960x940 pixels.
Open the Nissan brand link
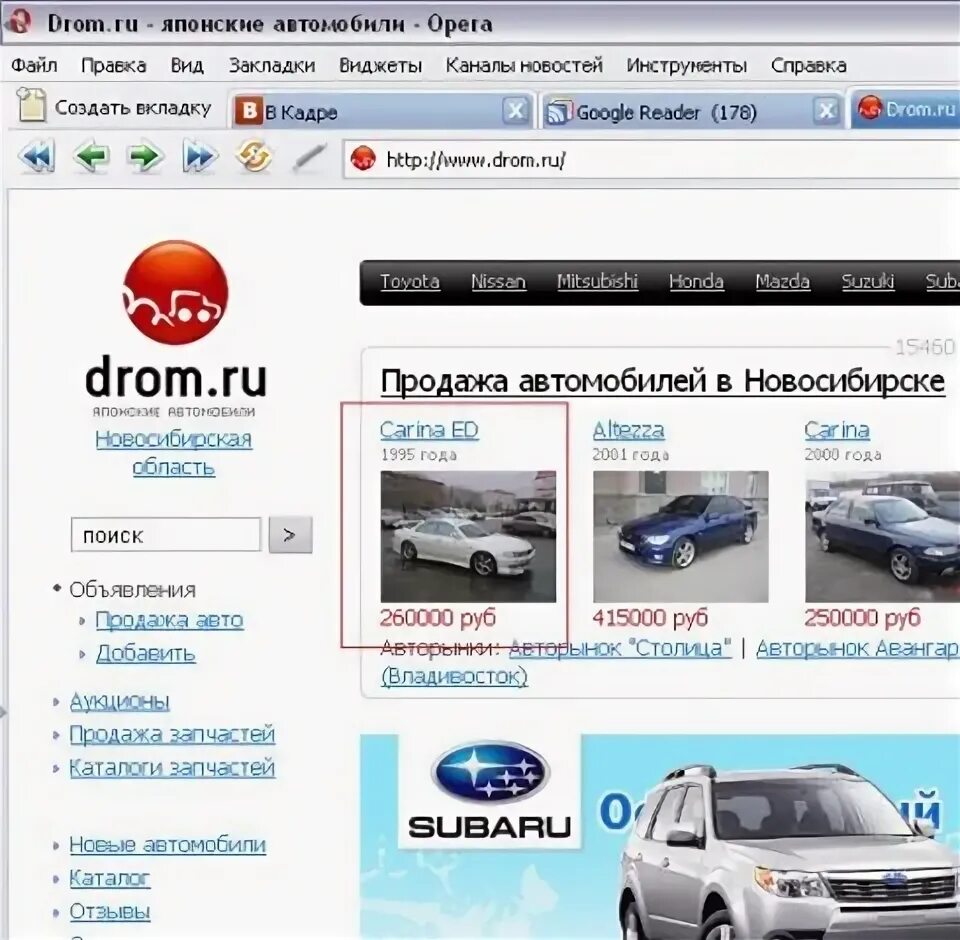(498, 281)
